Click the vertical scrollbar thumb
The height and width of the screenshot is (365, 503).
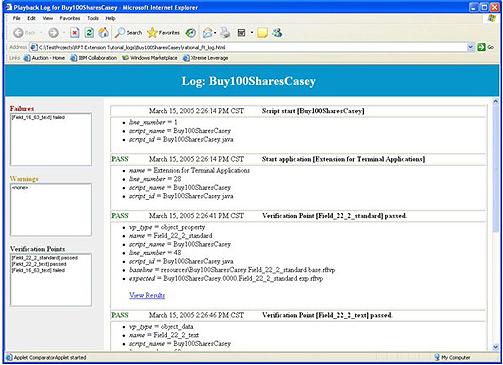pos(496,168)
